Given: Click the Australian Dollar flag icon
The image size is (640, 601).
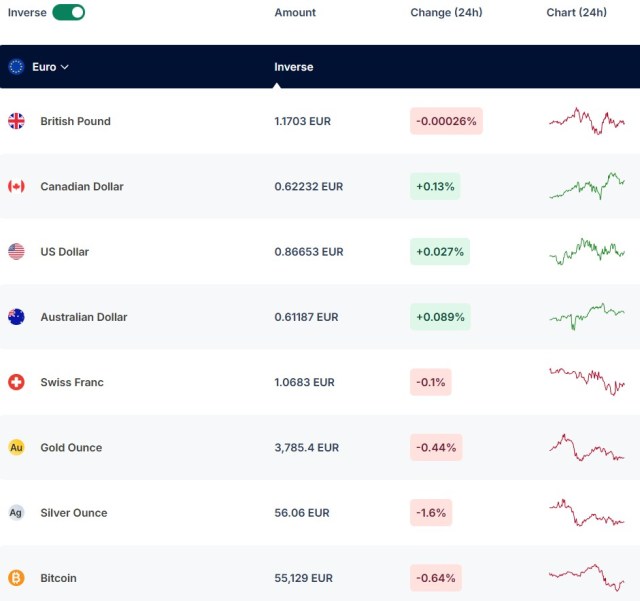Looking at the screenshot, I should click(16, 317).
